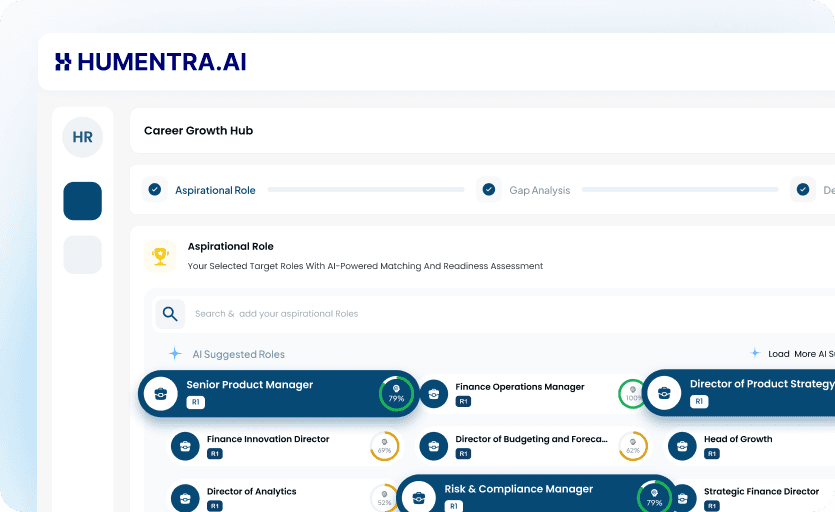The width and height of the screenshot is (835, 512).
Task: Click the R1 badge under Head of Growth
Action: 712,454
